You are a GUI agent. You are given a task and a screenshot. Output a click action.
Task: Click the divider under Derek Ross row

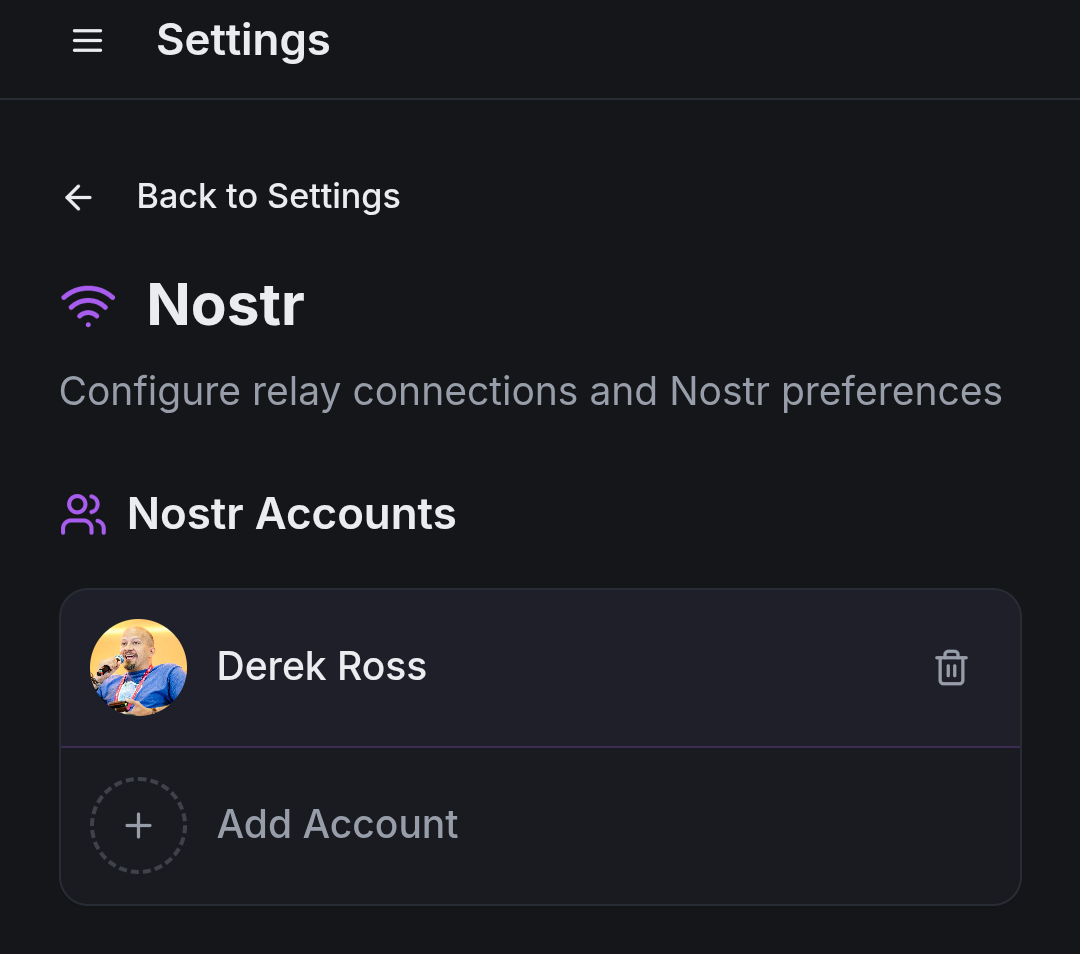(x=541, y=746)
